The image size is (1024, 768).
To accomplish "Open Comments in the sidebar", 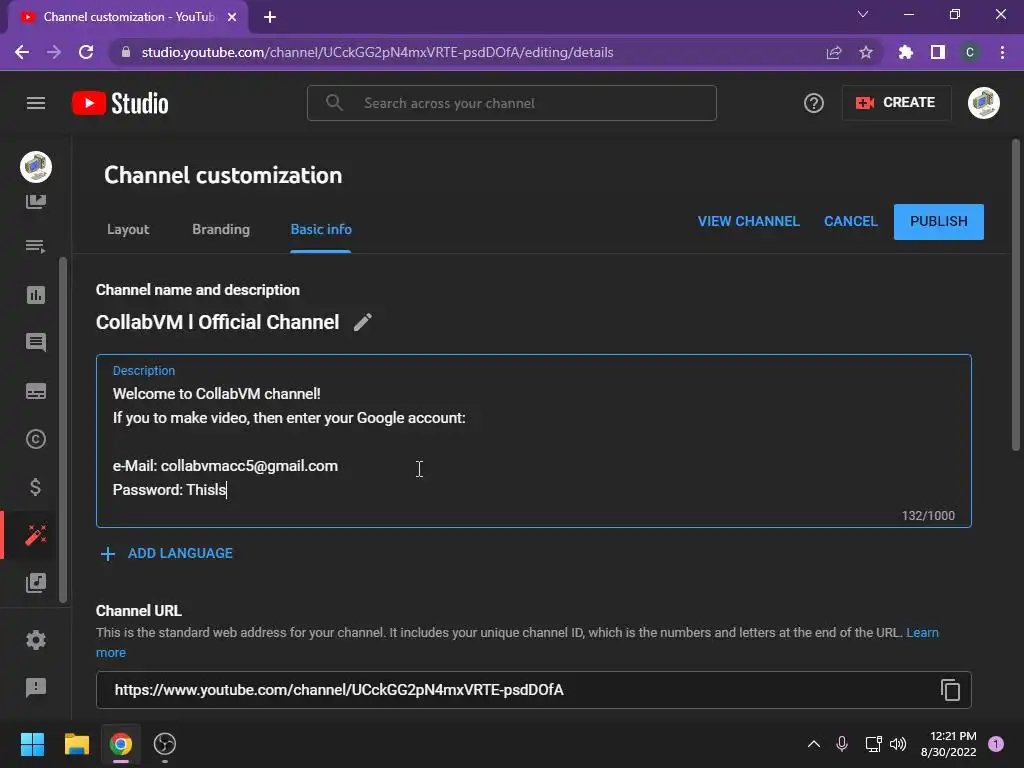I will pos(36,342).
